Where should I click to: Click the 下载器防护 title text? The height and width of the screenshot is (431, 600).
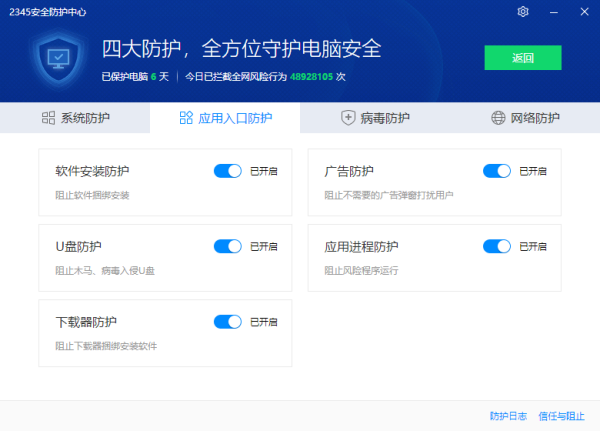pos(86,322)
